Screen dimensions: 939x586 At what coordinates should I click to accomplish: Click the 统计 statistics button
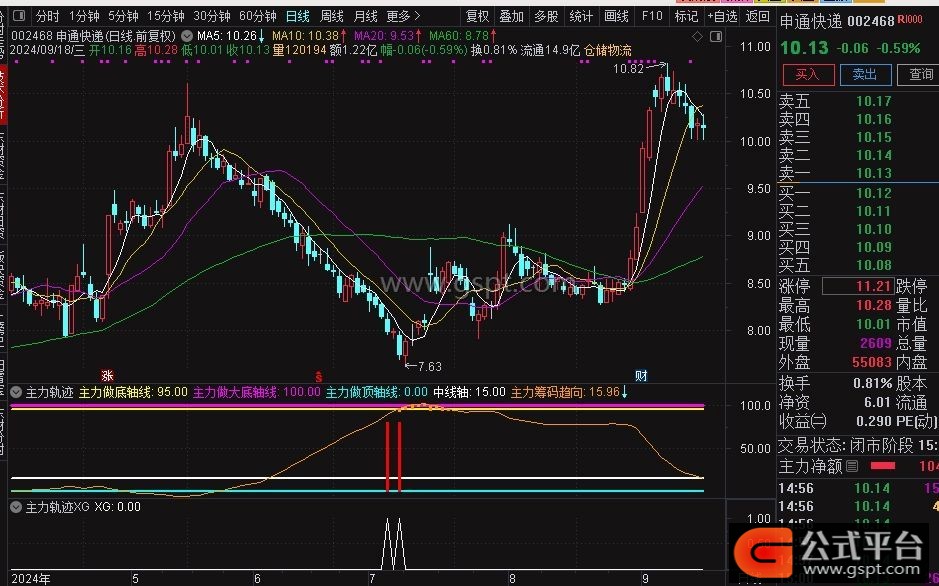point(581,16)
